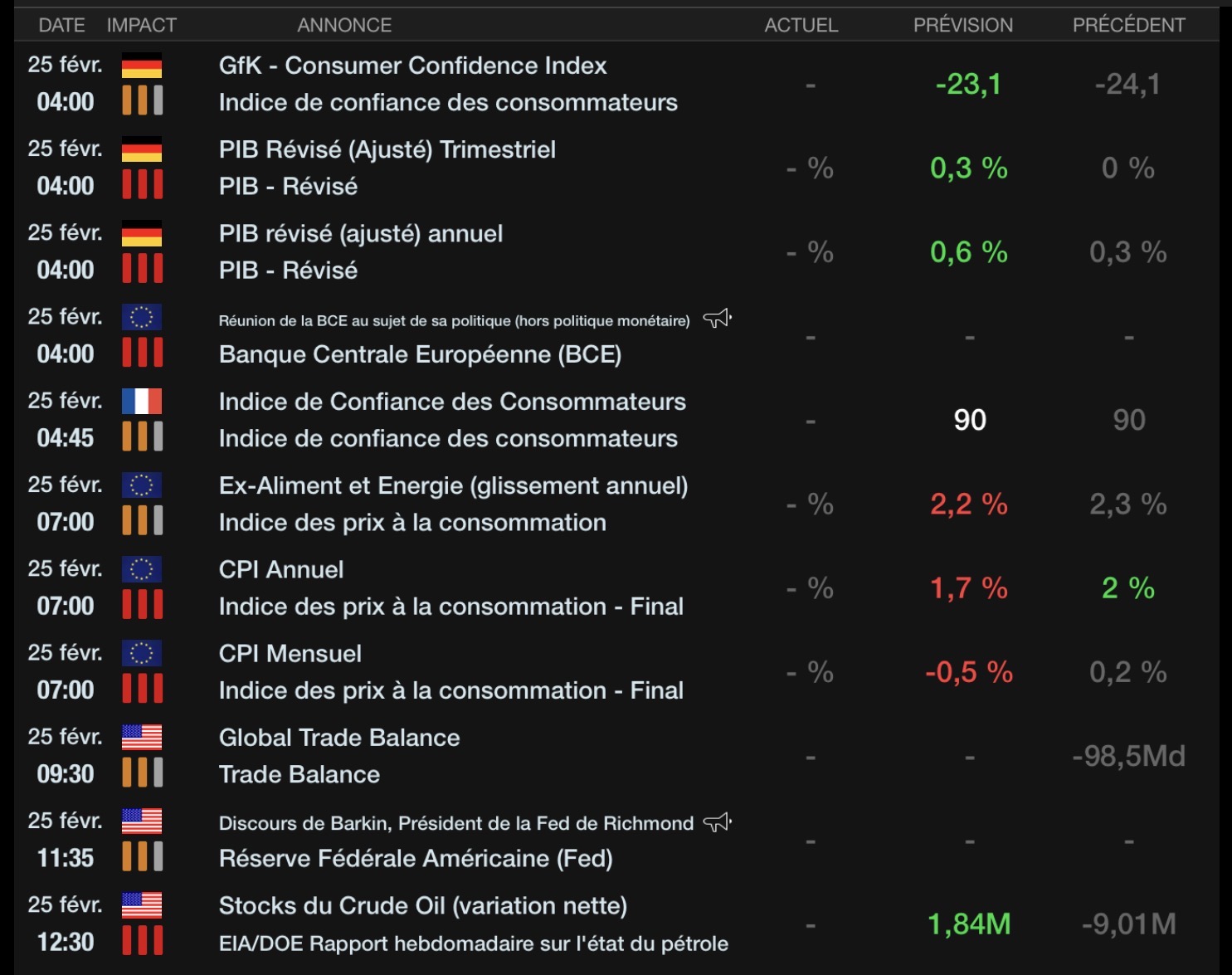Click the PRÉCÉDENT column header
This screenshot has height=975, width=1232.
1129,25
